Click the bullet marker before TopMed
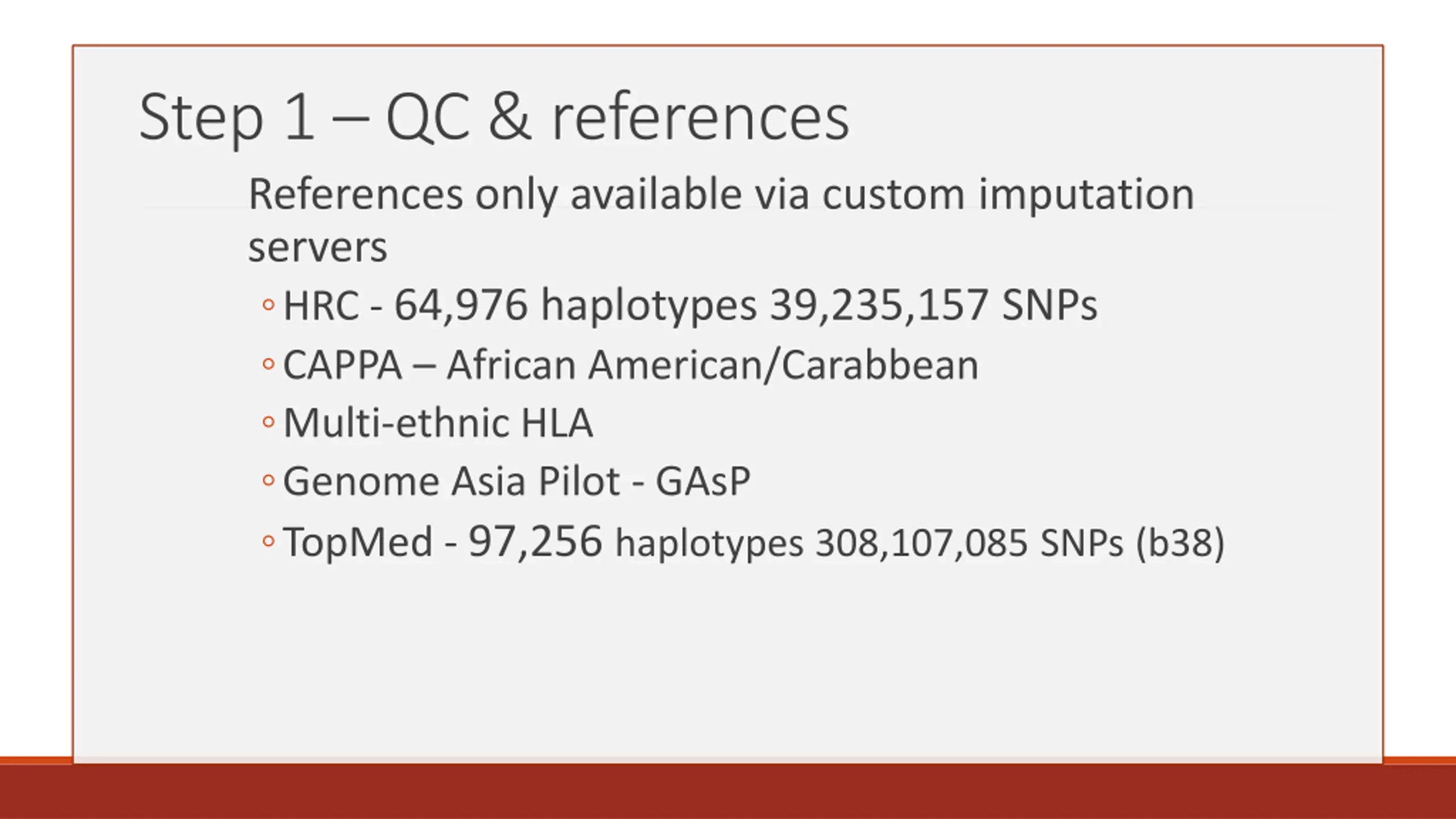Image resolution: width=1456 pixels, height=819 pixels. coord(268,540)
